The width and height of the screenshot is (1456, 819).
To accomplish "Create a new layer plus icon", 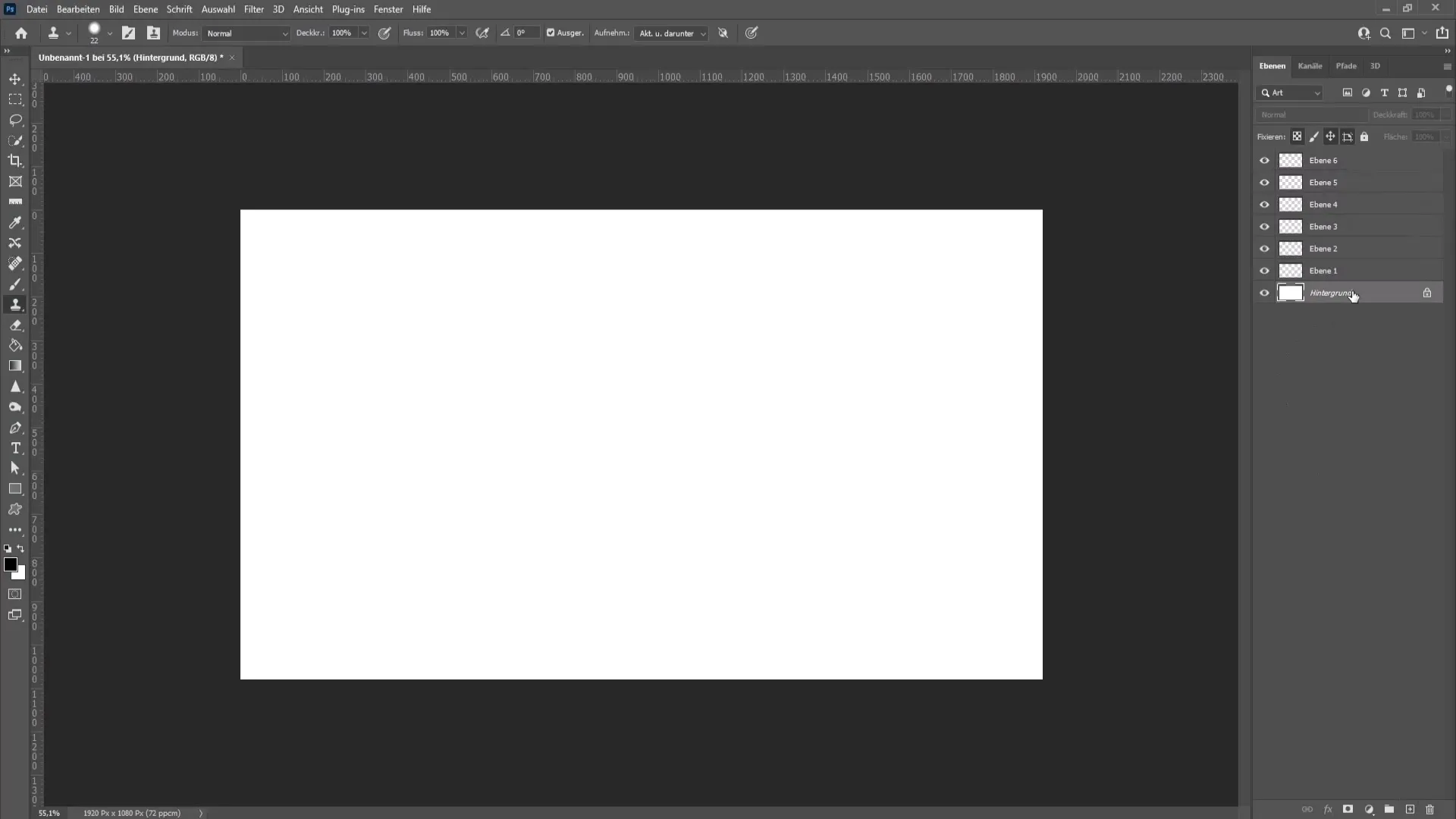I will (1410, 810).
